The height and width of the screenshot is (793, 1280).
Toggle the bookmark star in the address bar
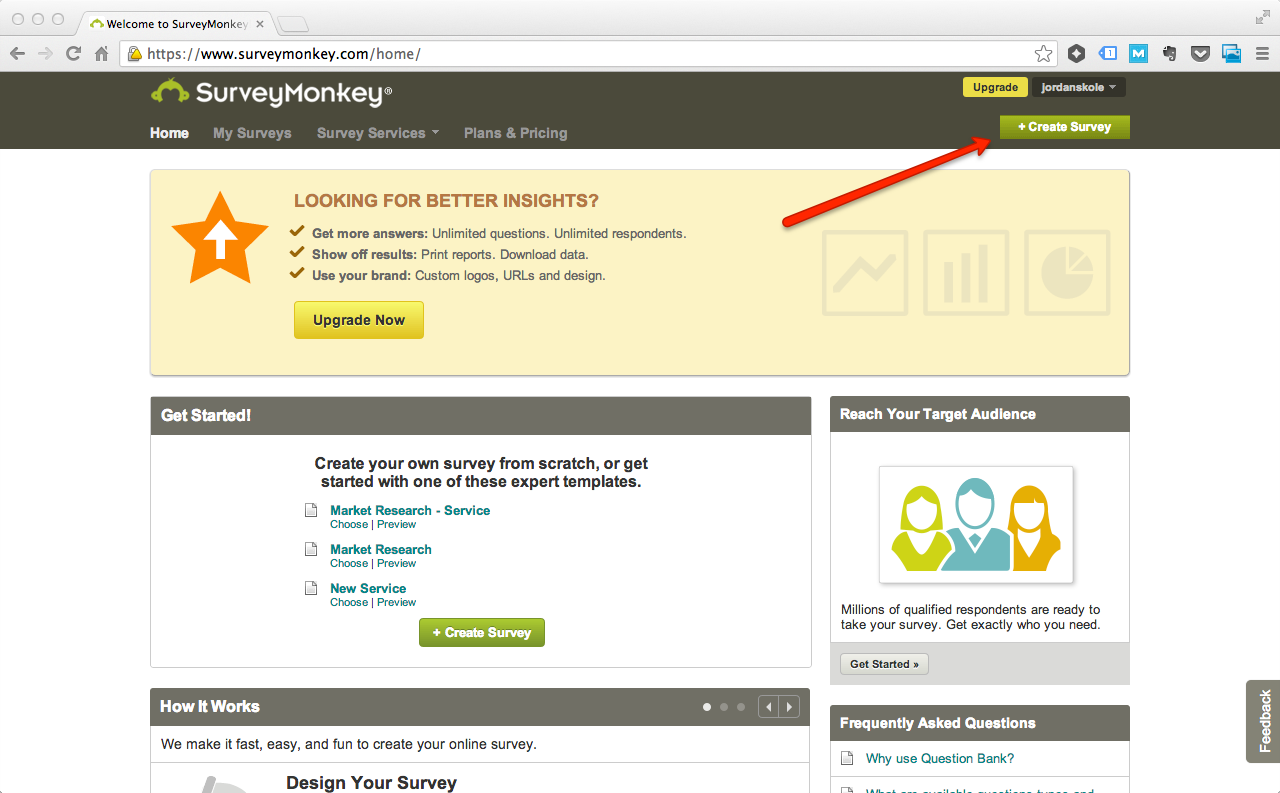(x=1043, y=53)
